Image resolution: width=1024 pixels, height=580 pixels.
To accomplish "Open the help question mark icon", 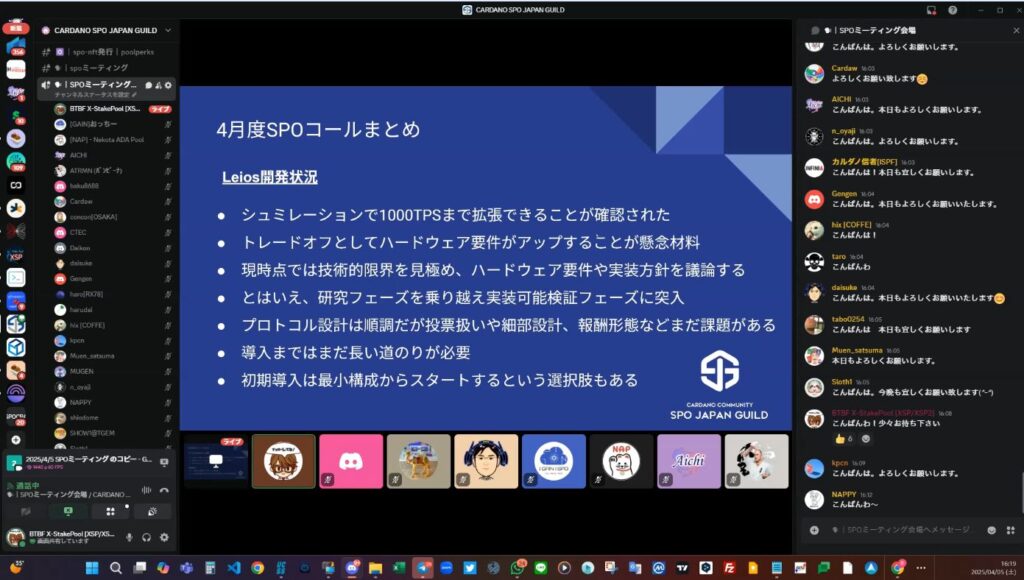I will point(952,10).
